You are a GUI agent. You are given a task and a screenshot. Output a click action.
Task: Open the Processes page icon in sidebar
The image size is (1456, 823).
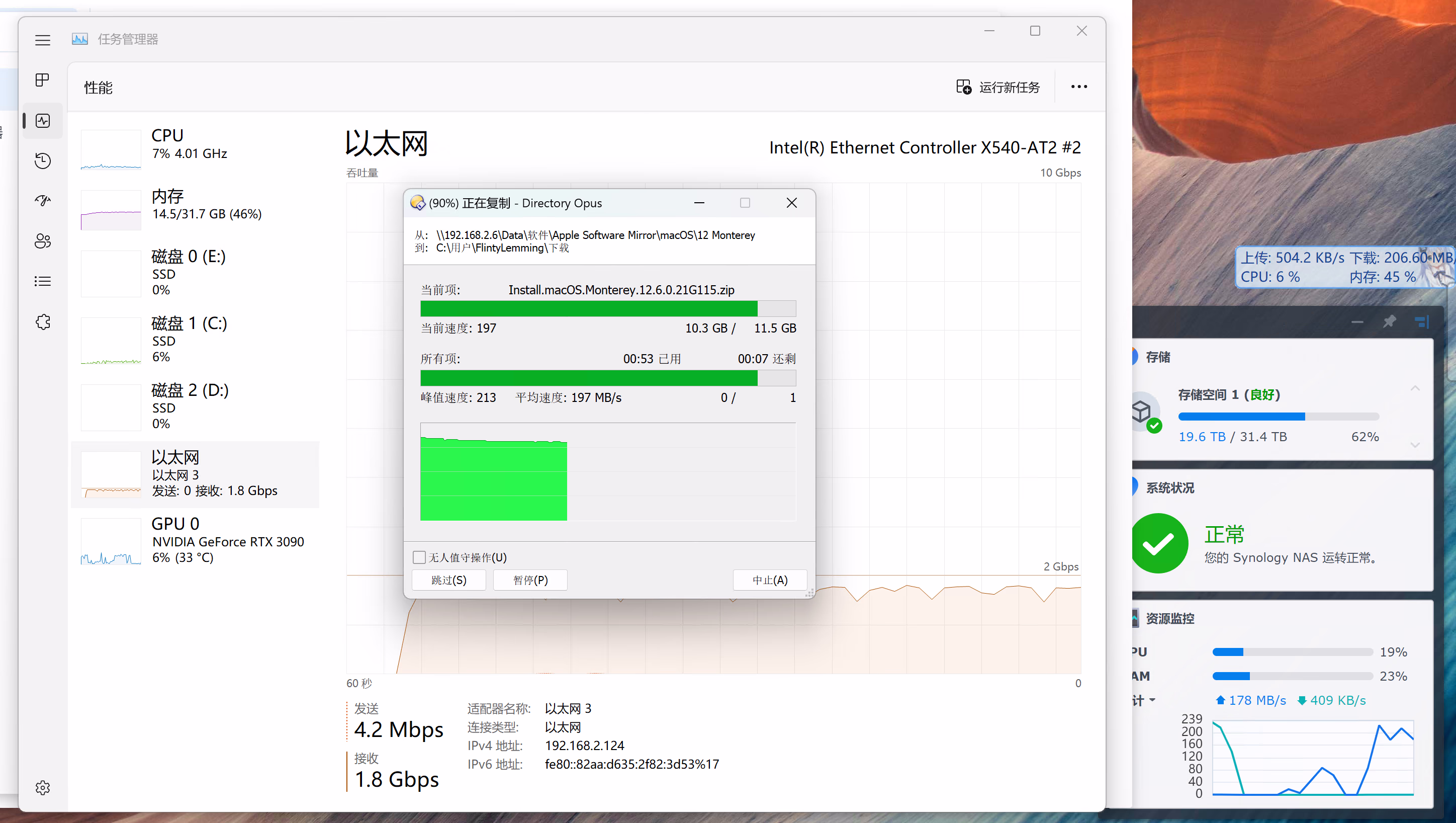click(42, 80)
